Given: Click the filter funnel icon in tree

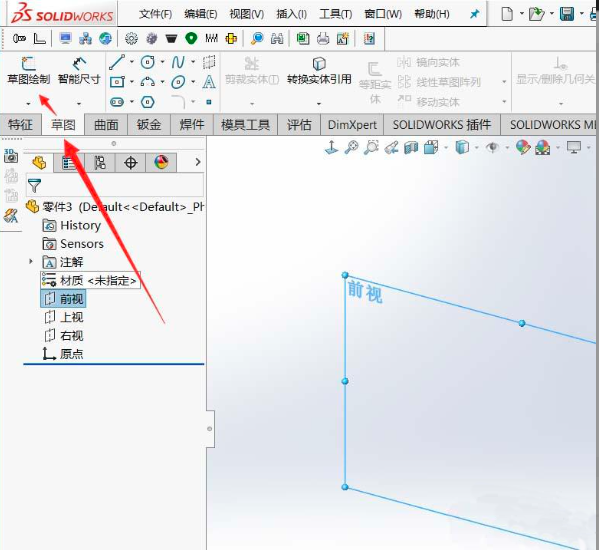Looking at the screenshot, I should [x=34, y=185].
